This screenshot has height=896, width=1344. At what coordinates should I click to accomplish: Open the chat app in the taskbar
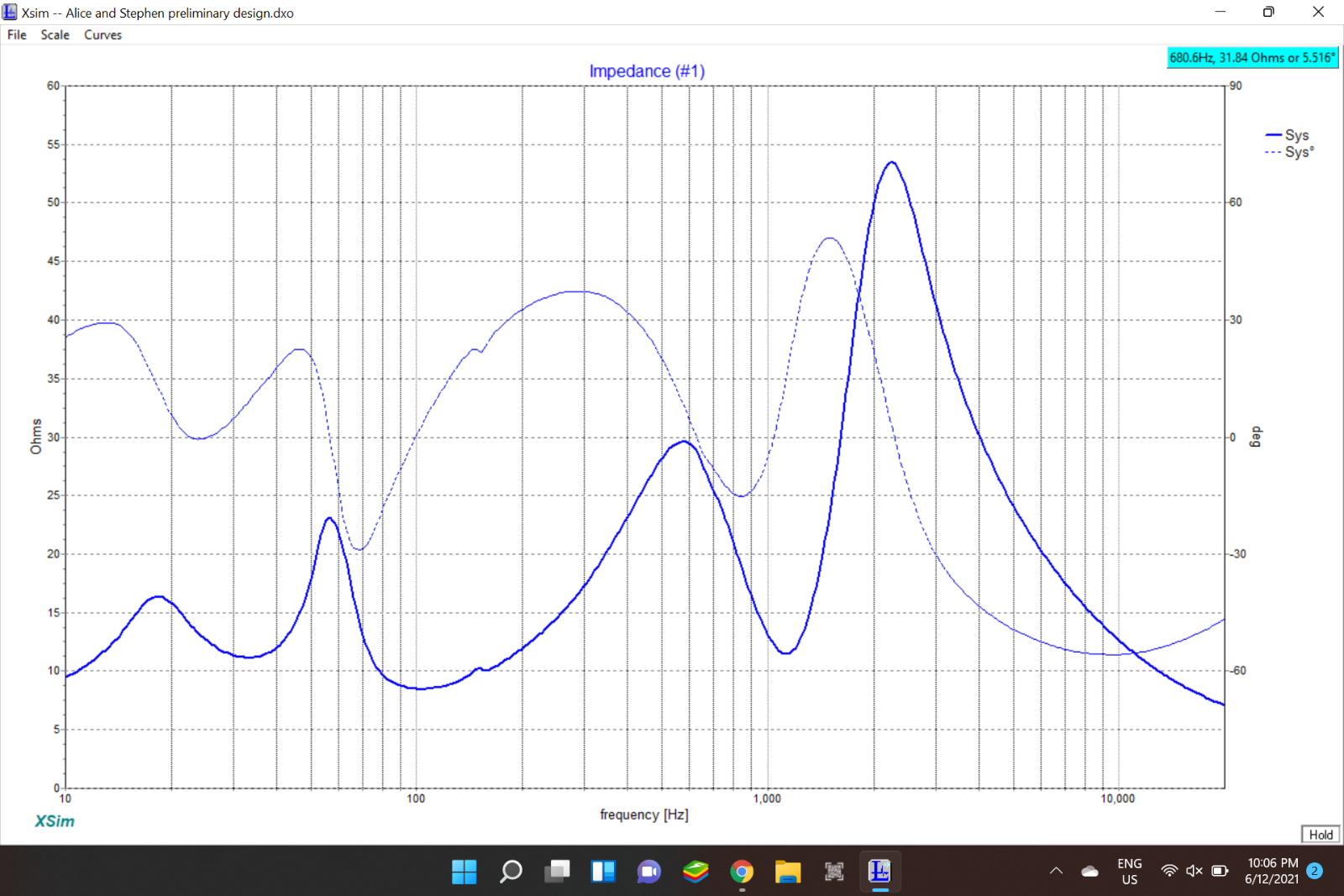point(649,872)
